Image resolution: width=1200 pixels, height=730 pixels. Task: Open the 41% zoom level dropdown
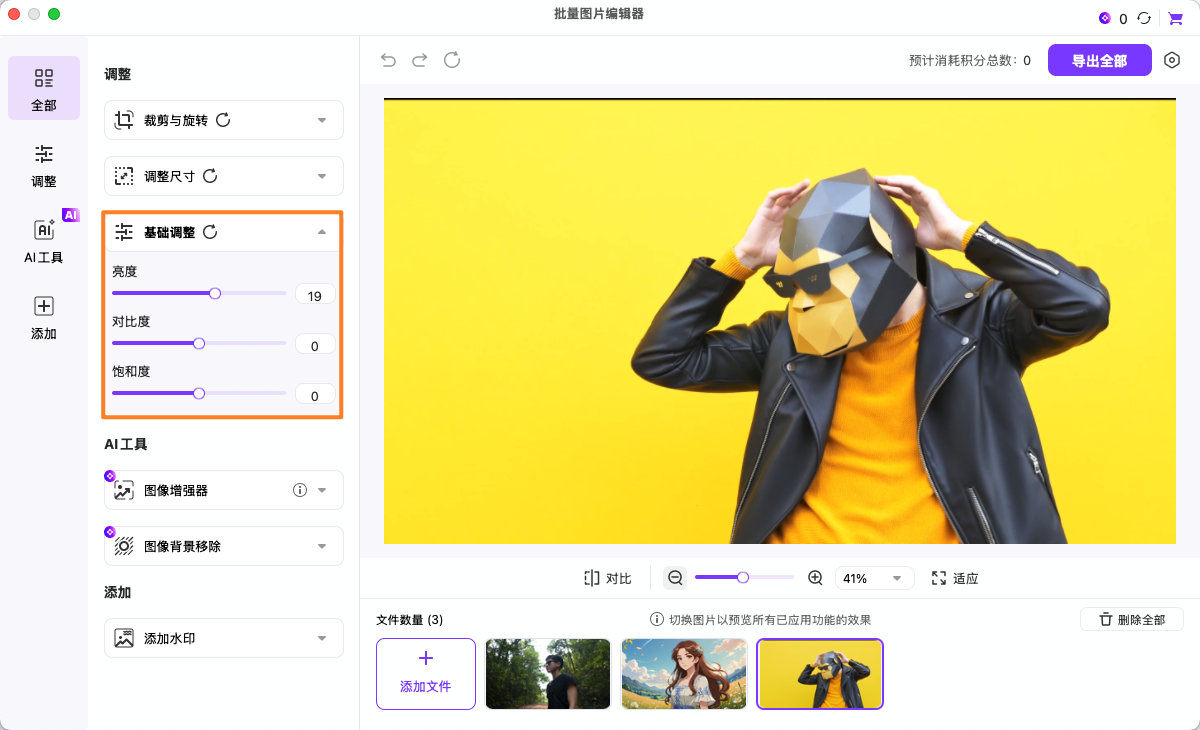click(874, 577)
